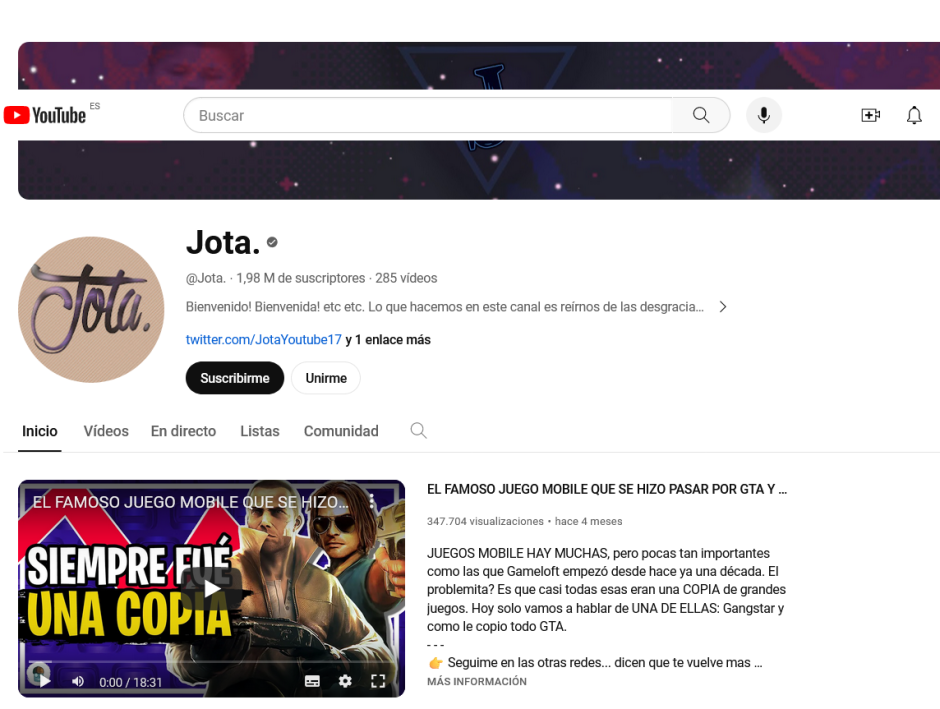Viewport: 940px width, 709px height.
Task: Click the 285 vídeos count text
Action: click(406, 278)
